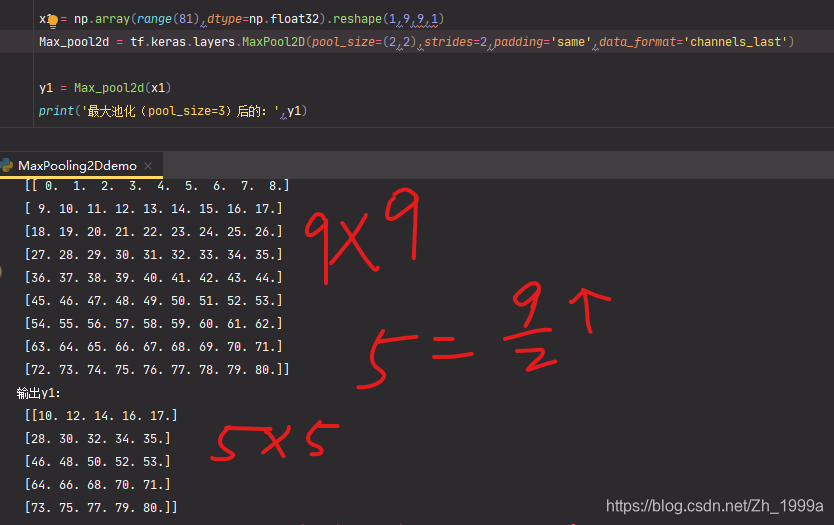Place the cursor on the tf.keras.layers.MaxPool2D line

coord(416,41)
